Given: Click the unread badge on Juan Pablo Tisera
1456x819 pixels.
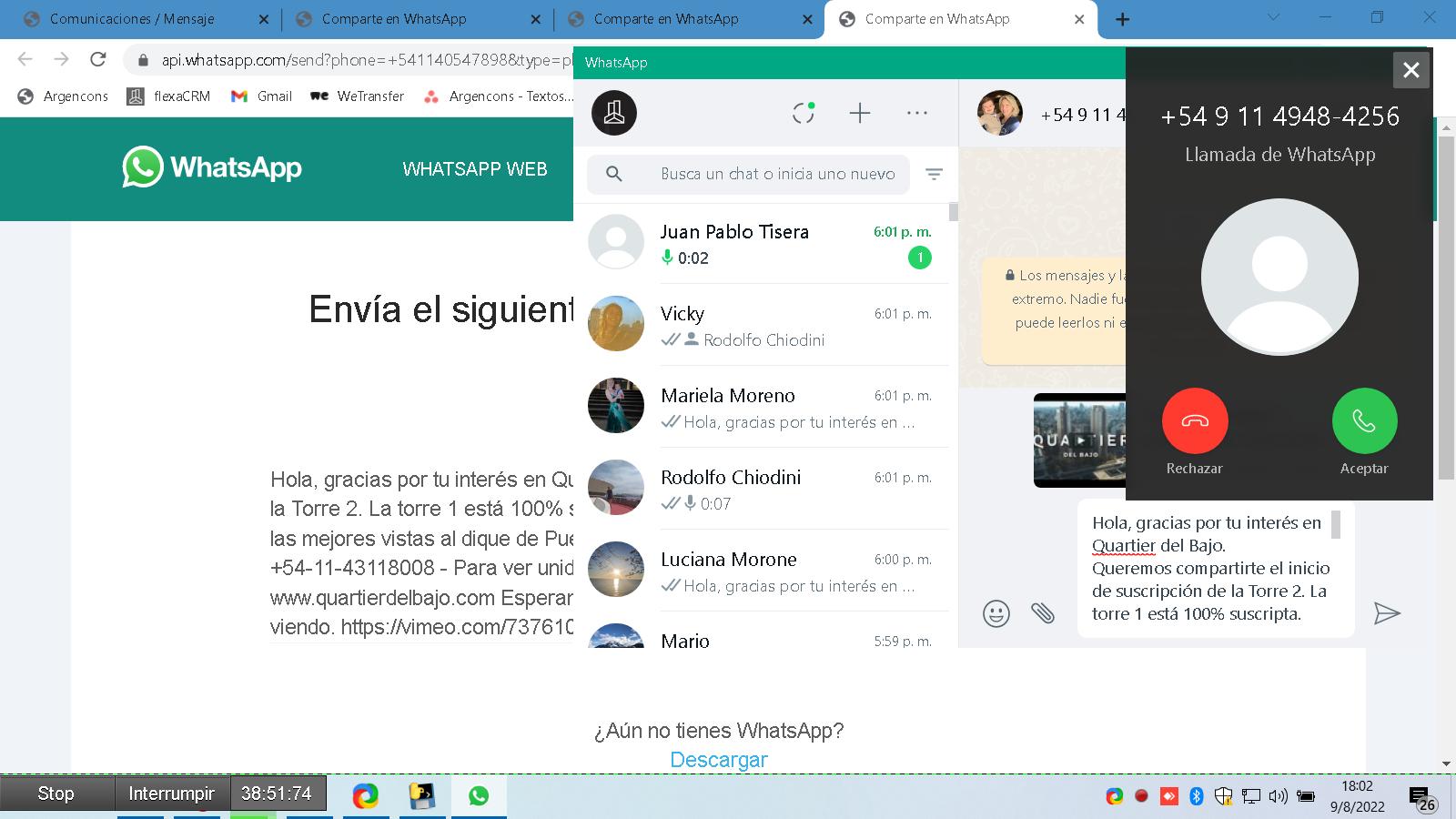Looking at the screenshot, I should point(920,258).
